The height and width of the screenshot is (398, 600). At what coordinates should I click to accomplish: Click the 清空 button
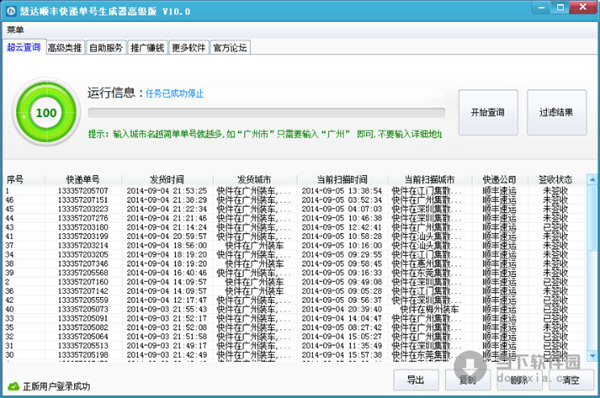[x=571, y=380]
